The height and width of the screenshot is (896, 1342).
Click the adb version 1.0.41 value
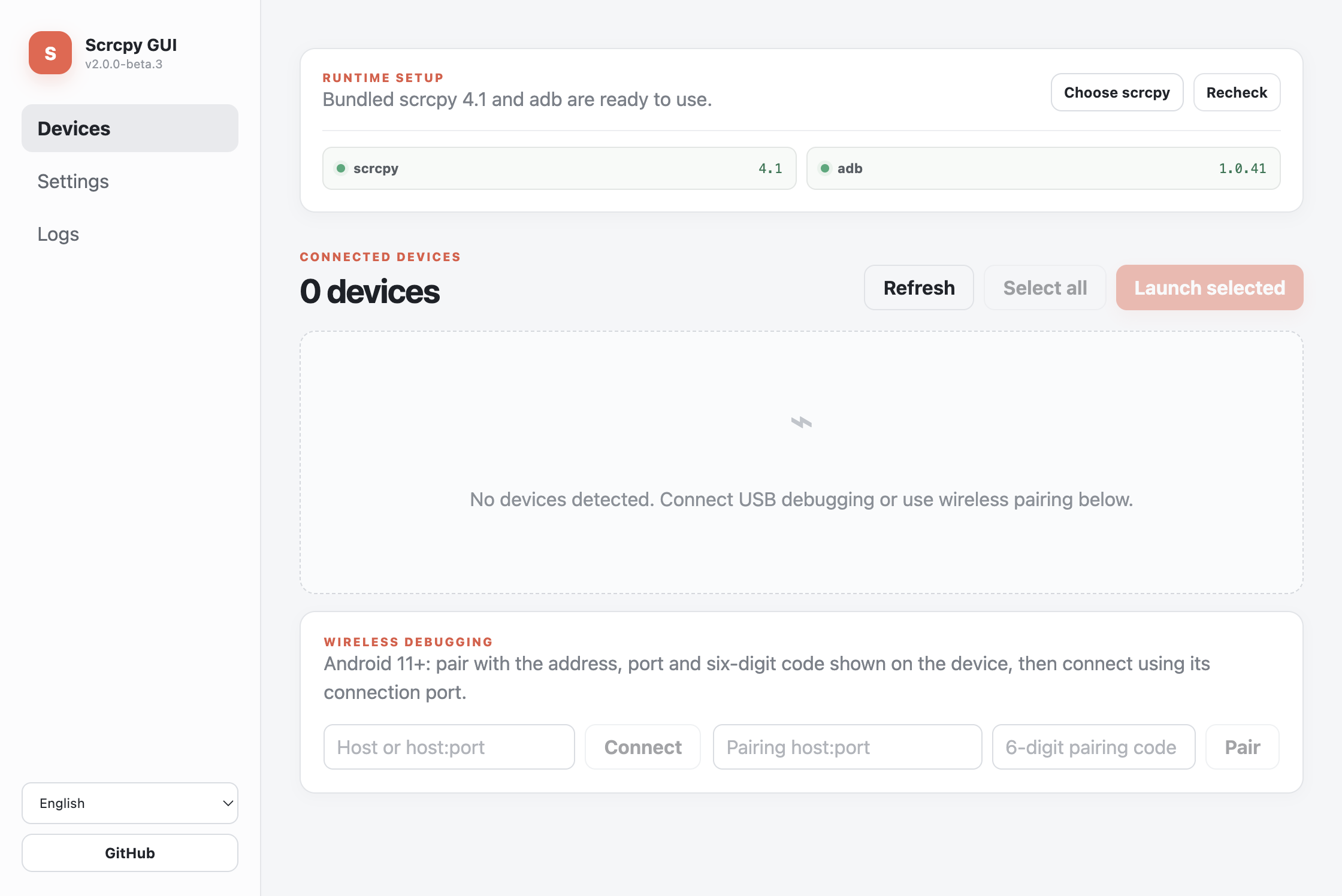tap(1243, 168)
